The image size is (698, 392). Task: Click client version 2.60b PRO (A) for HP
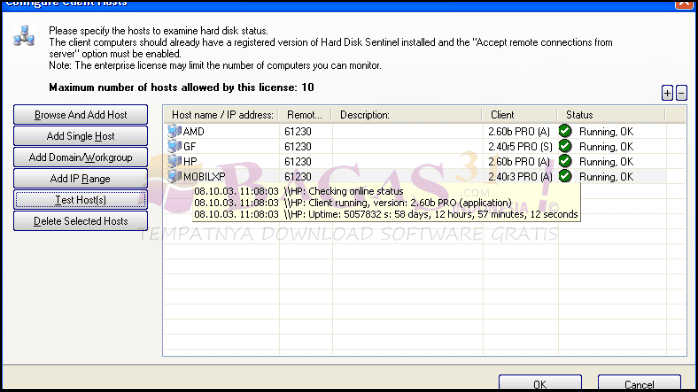519,162
